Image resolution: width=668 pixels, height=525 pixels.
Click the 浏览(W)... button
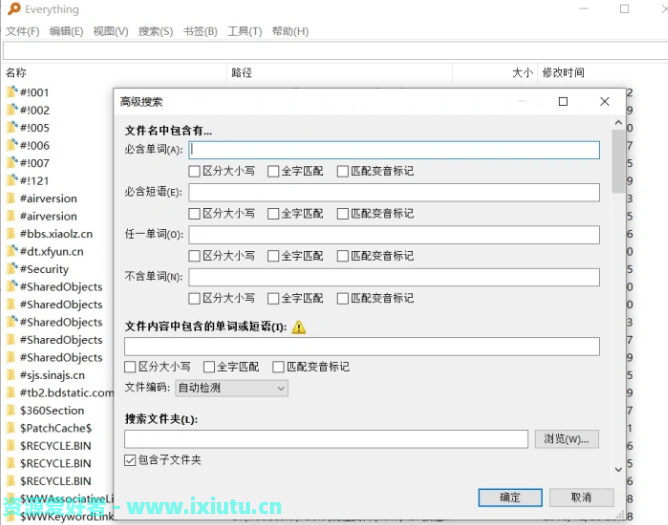(x=567, y=439)
